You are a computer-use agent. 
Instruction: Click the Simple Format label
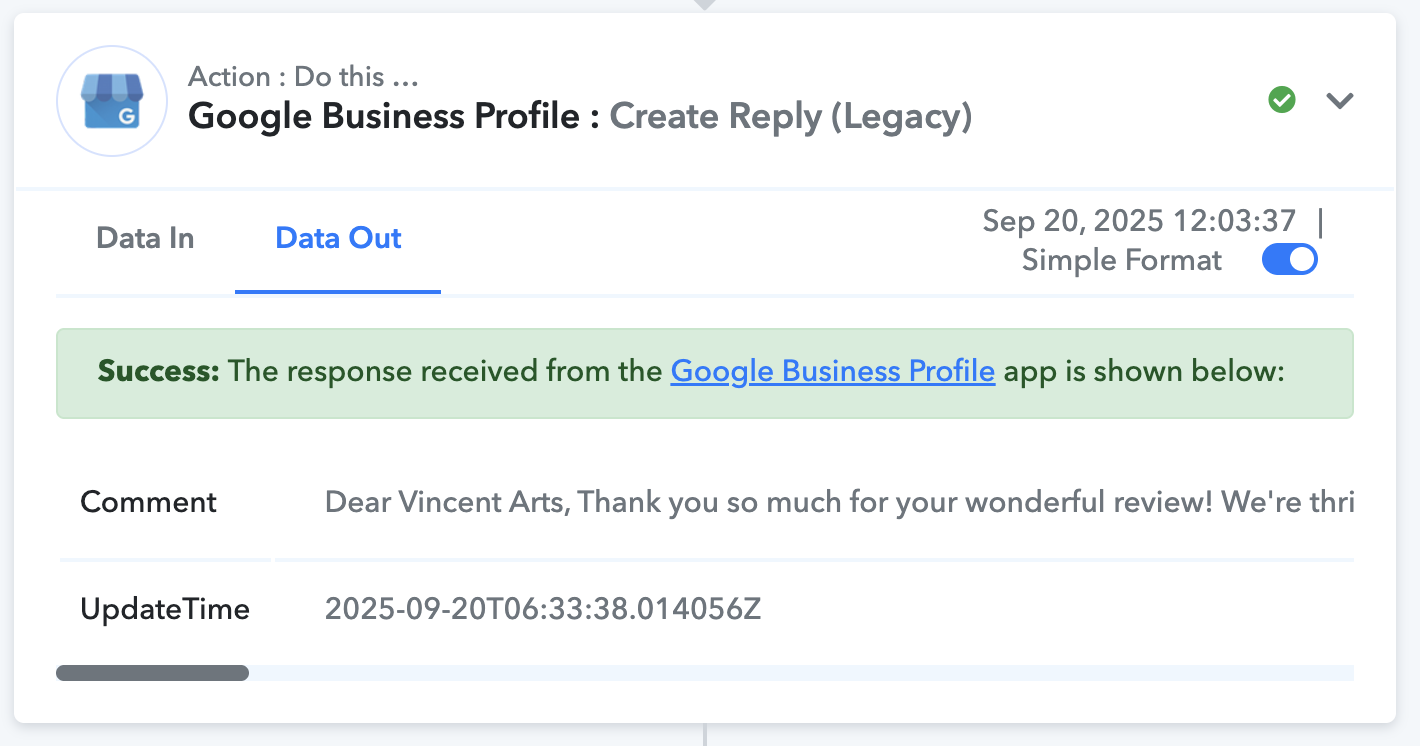1122,261
